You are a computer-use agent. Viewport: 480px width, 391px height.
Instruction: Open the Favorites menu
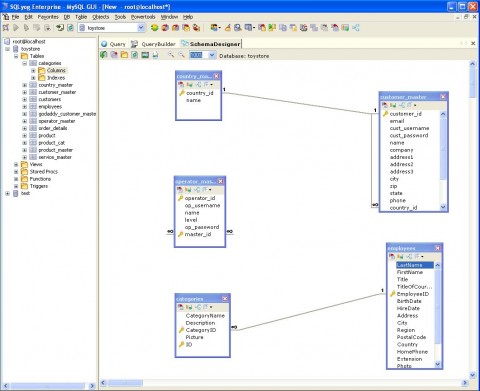48,17
